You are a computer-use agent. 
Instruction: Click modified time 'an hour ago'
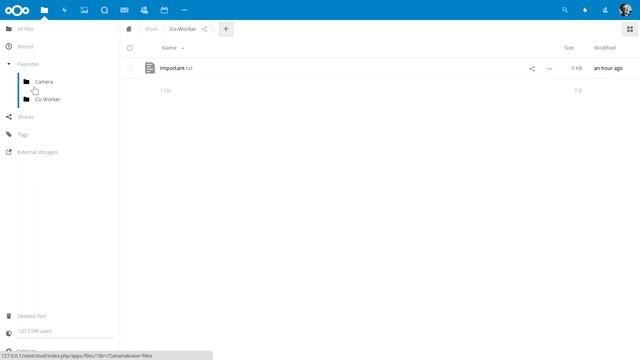[x=608, y=68]
